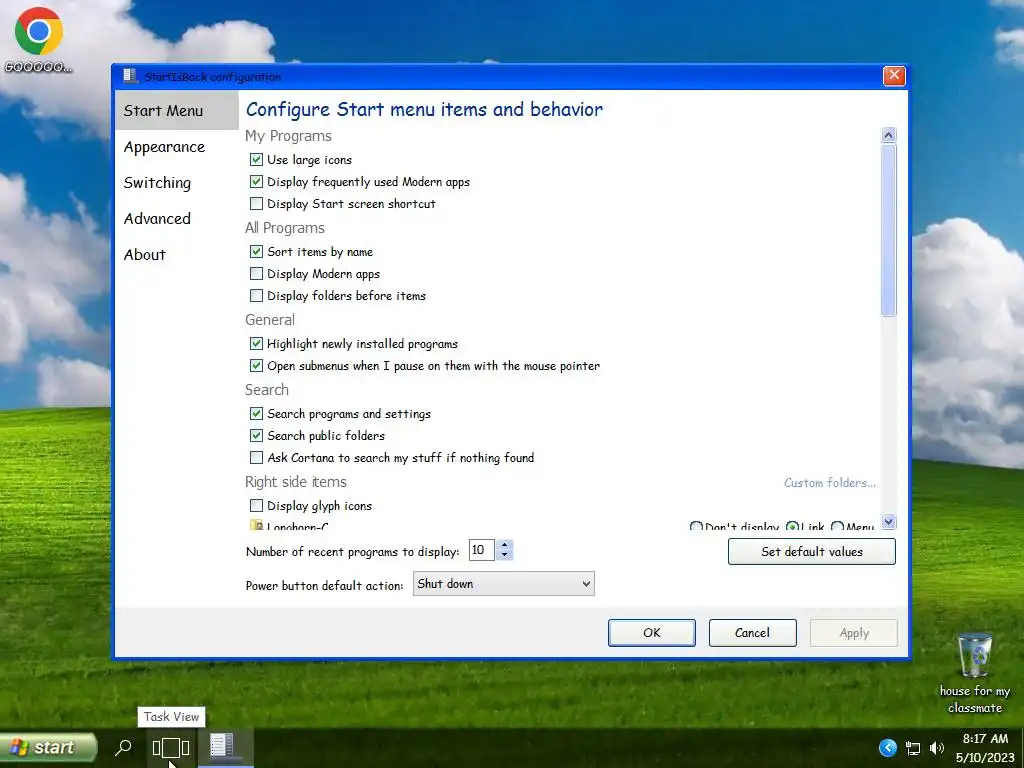
Task: Toggle Highlight newly installed programs
Action: click(x=257, y=344)
